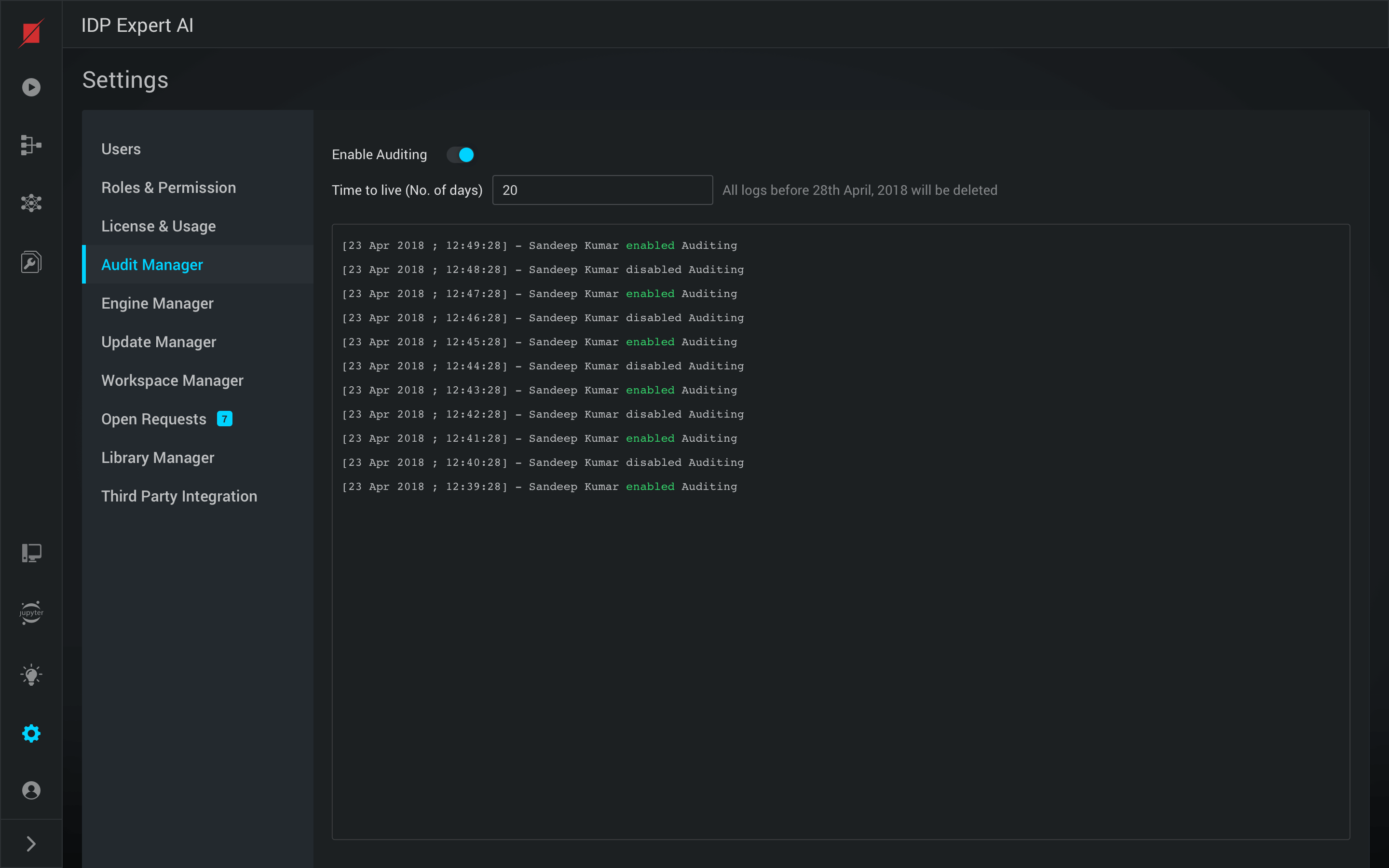Go to License & Usage section
The image size is (1389, 868).
point(158,226)
